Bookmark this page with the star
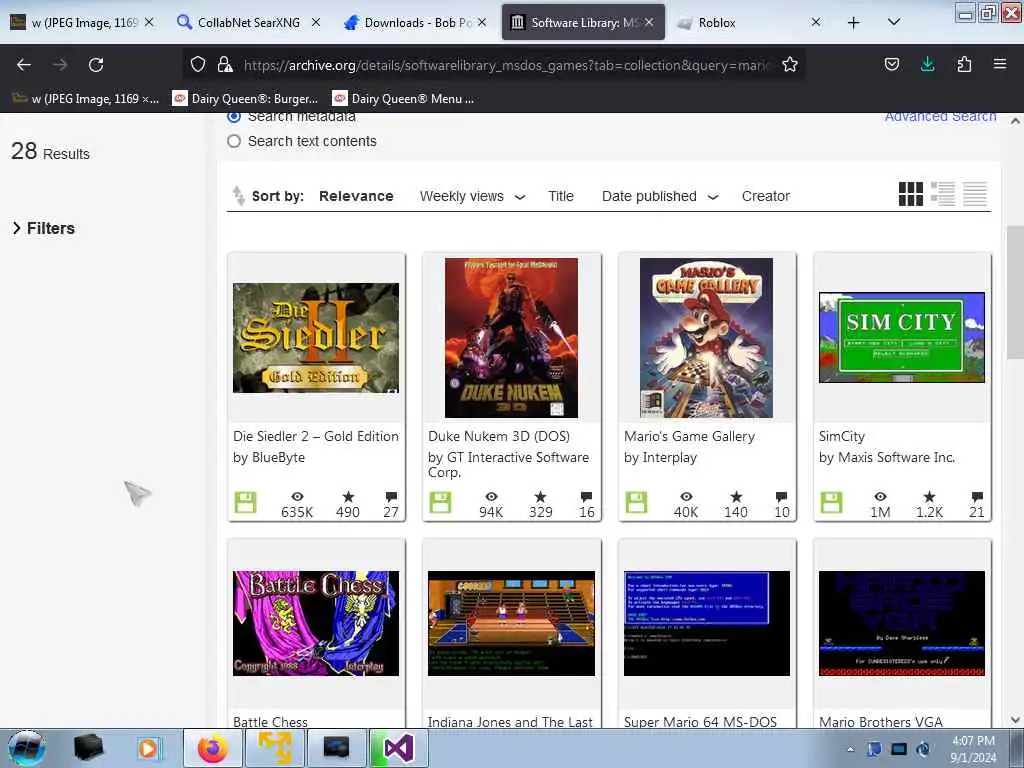The width and height of the screenshot is (1024, 768). [x=790, y=65]
